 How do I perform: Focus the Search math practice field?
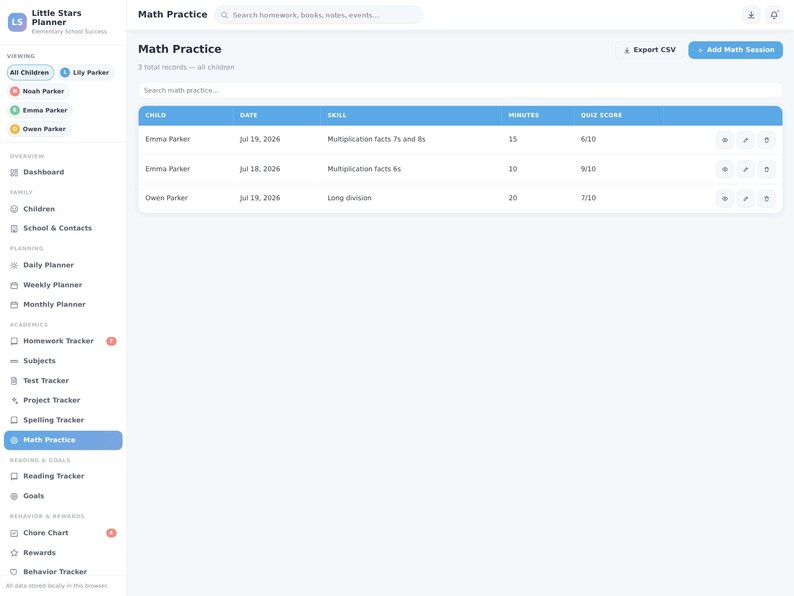460,90
